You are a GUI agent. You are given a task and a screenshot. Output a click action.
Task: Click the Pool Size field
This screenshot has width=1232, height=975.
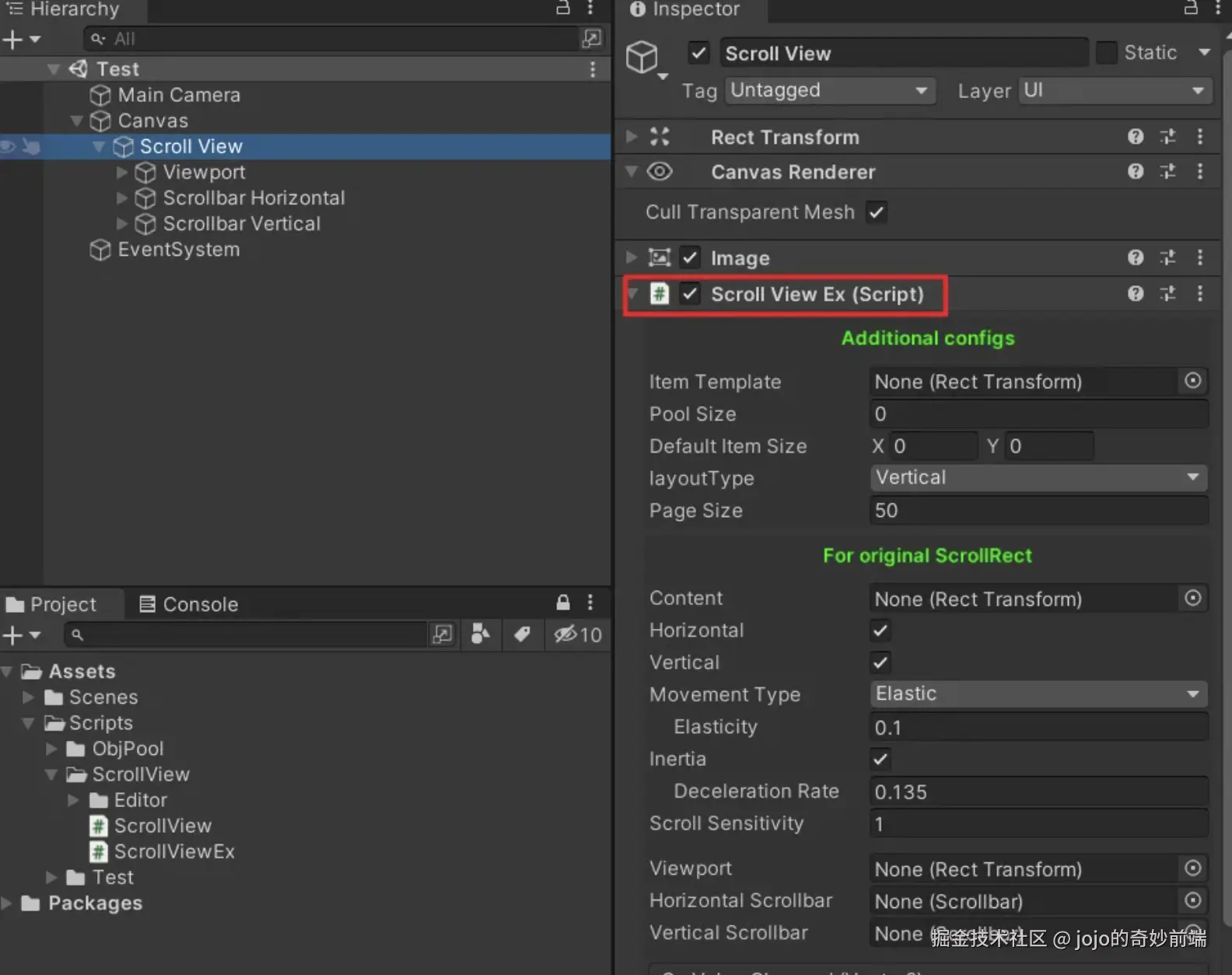pyautogui.click(x=1038, y=414)
